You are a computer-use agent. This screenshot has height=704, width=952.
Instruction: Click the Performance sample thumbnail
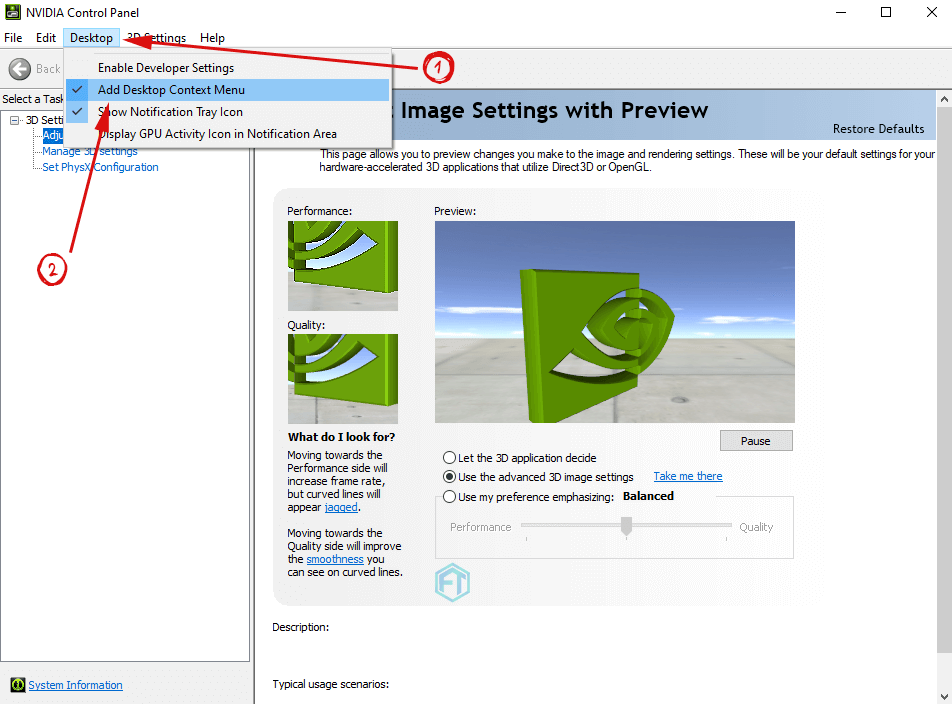click(x=342, y=266)
